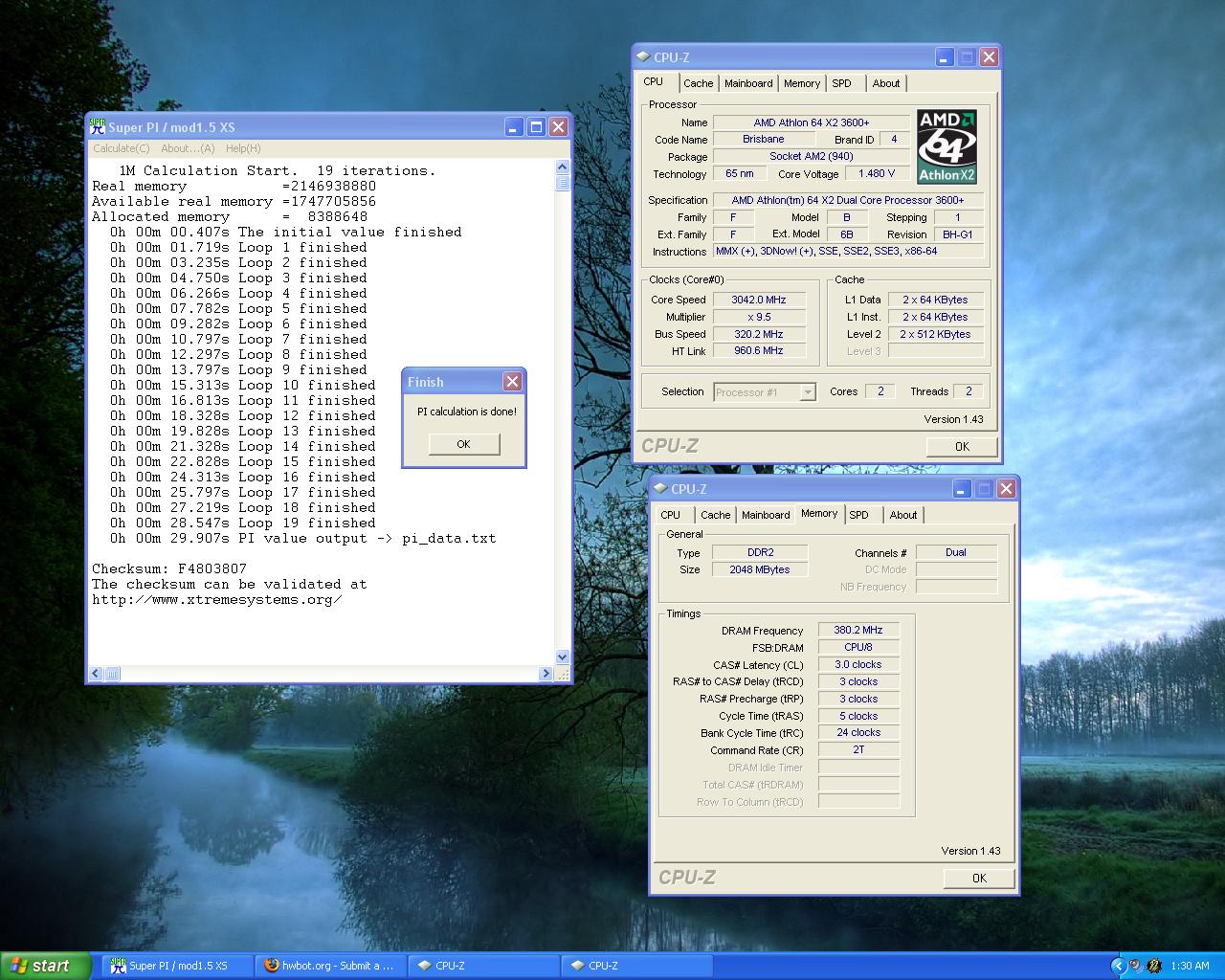Click the bottom CPU-Z window title icon
This screenshot has width=1225, height=980.
pyautogui.click(x=661, y=489)
